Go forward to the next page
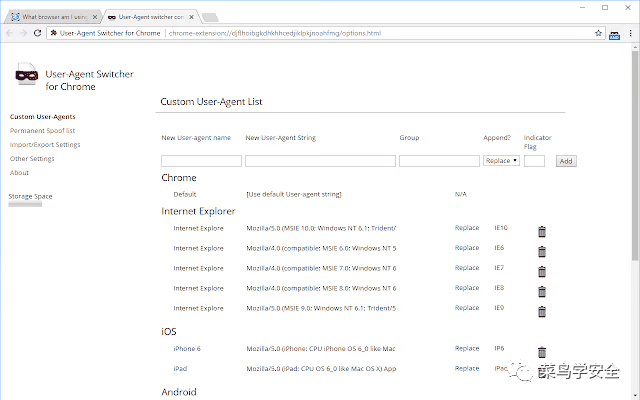The width and height of the screenshot is (640, 400). tap(23, 33)
